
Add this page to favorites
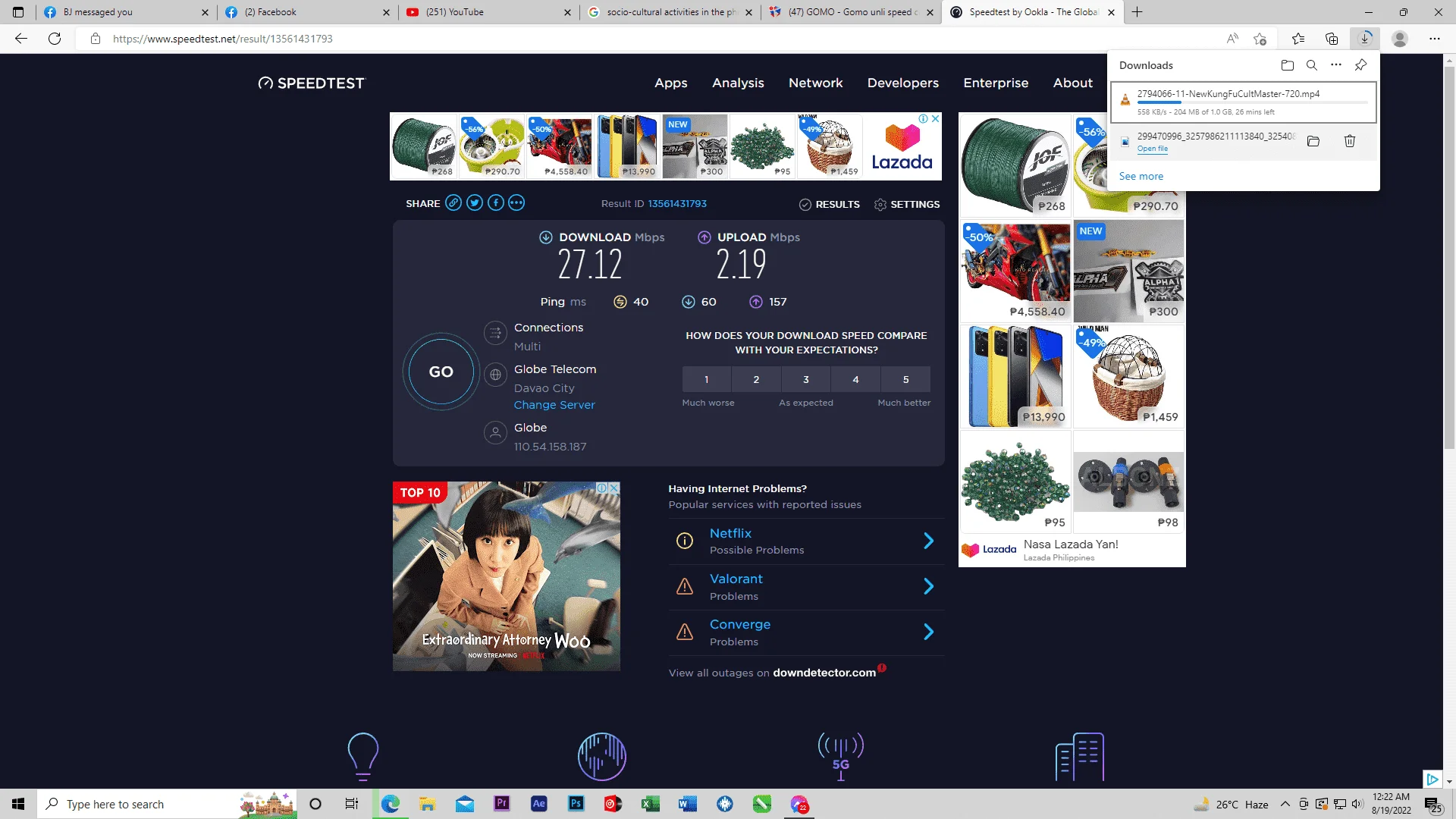(x=1260, y=39)
